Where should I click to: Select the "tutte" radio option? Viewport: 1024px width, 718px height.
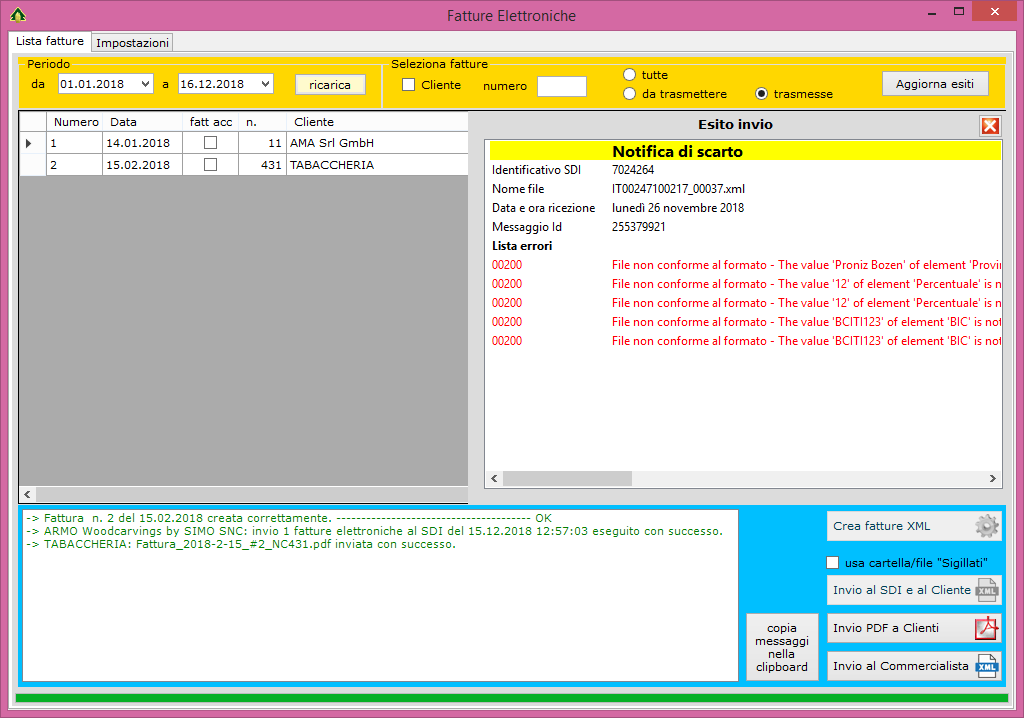click(x=629, y=75)
